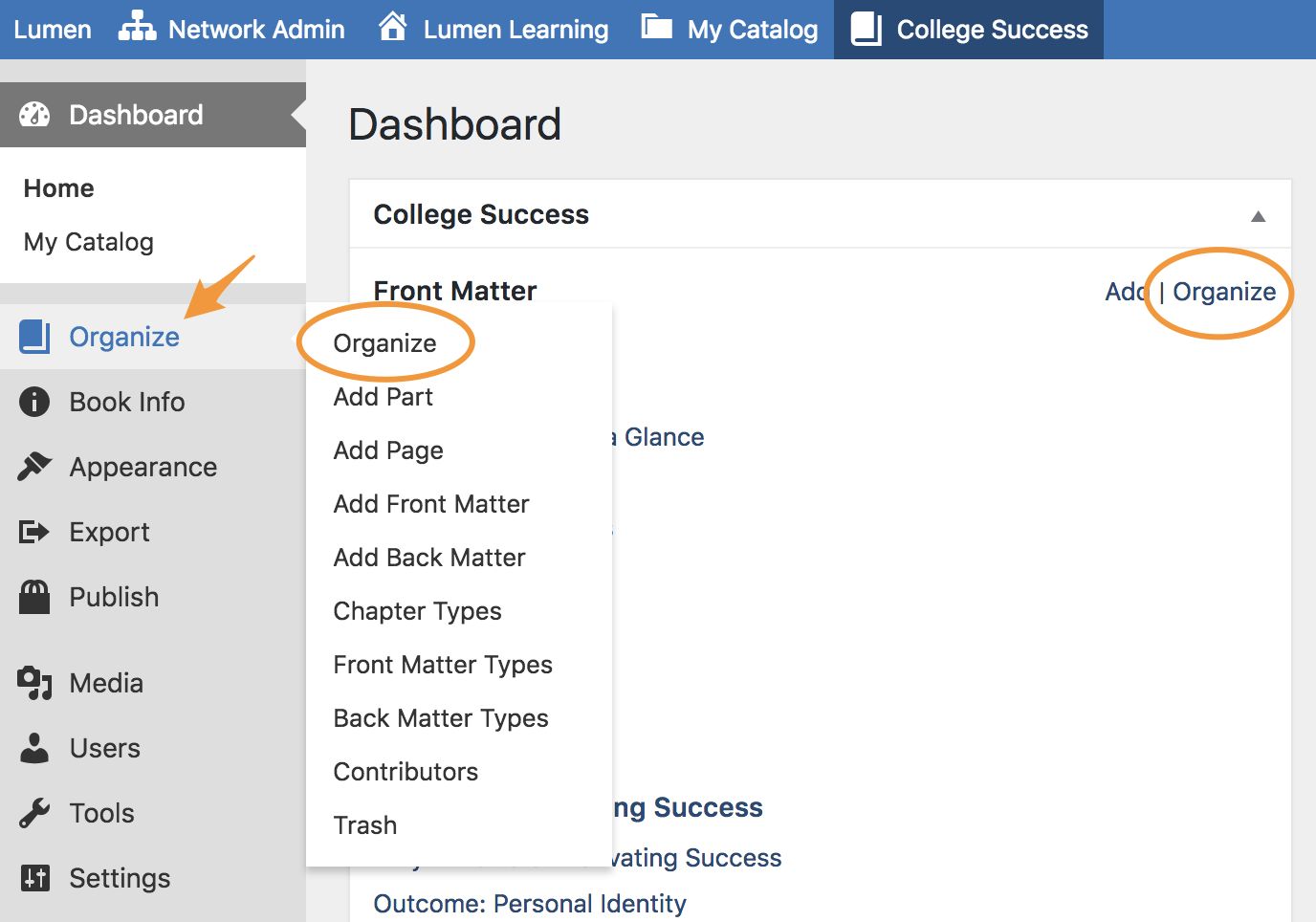Screen dimensions: 1316x922
Task: Click the Appearance paintbrush icon
Action: (x=34, y=467)
